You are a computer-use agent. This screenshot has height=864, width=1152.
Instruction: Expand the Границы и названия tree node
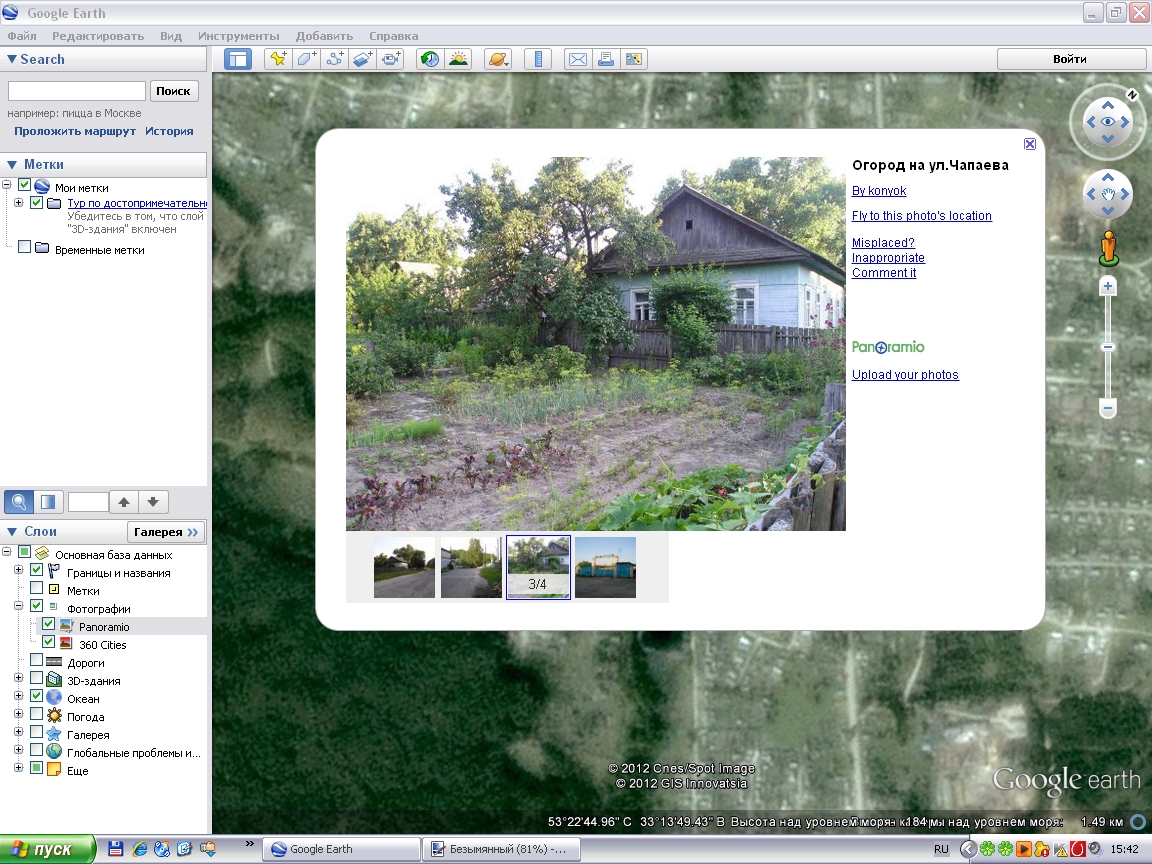click(x=19, y=571)
